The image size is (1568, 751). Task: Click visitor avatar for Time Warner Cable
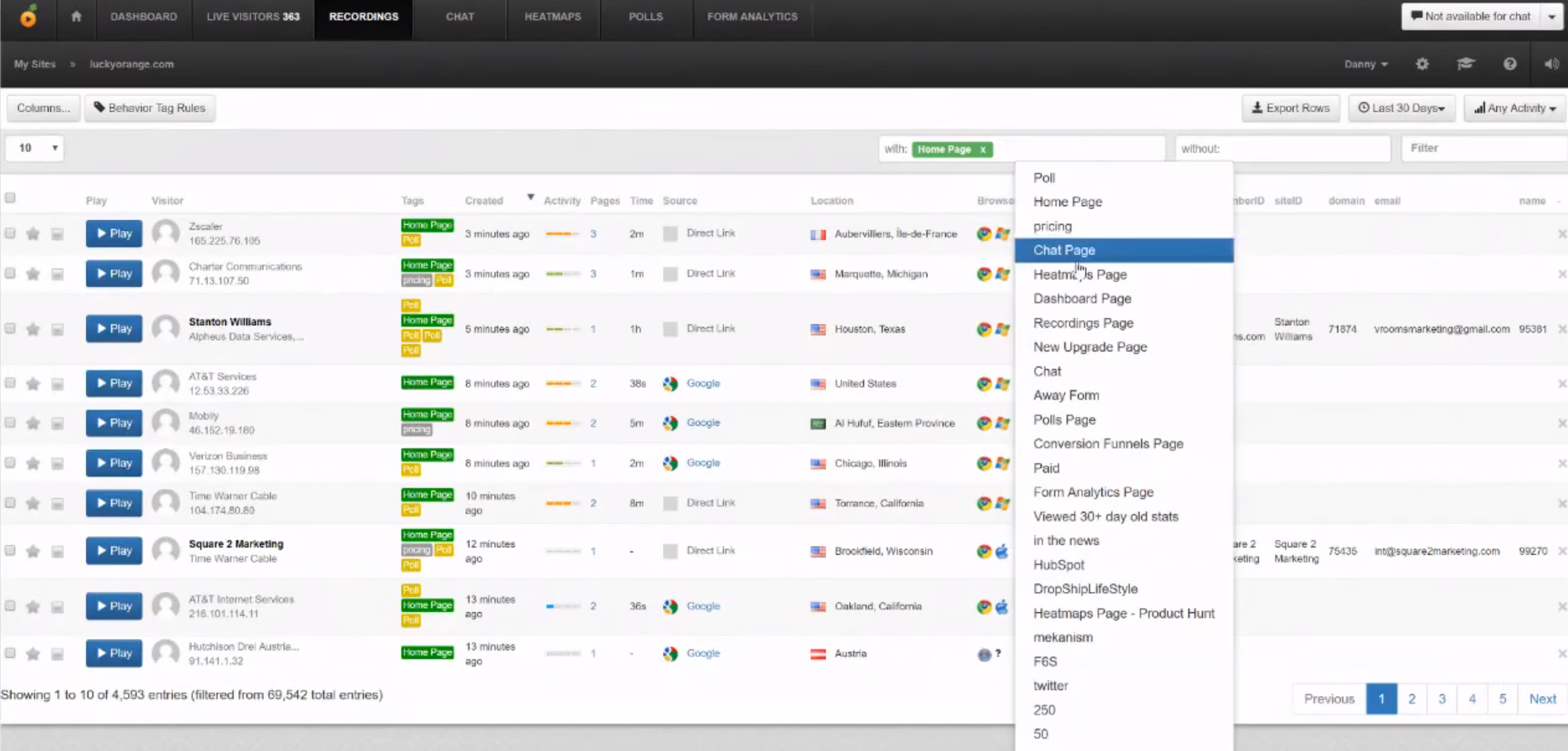tap(166, 503)
